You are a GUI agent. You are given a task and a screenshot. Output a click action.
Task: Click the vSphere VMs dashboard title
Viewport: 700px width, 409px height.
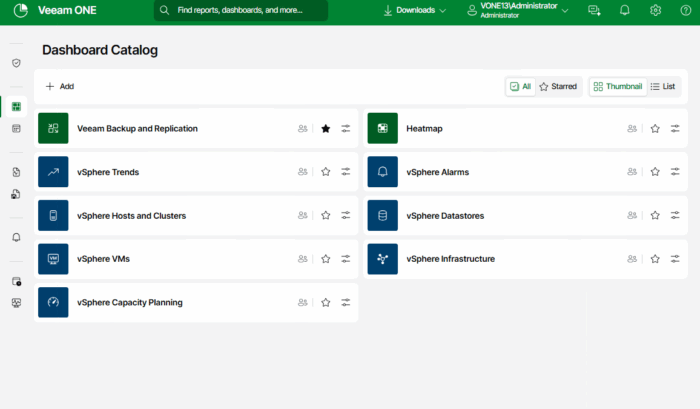[103, 259]
